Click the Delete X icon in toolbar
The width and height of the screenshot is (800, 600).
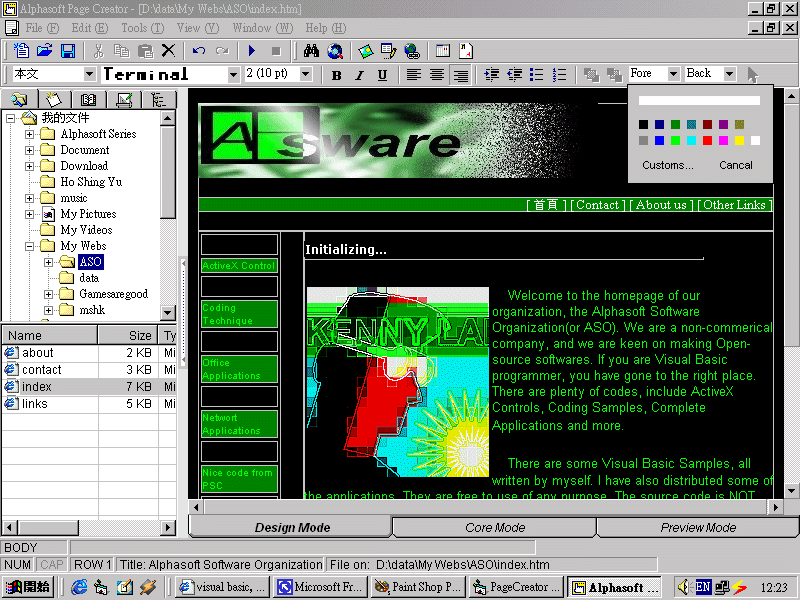(168, 51)
